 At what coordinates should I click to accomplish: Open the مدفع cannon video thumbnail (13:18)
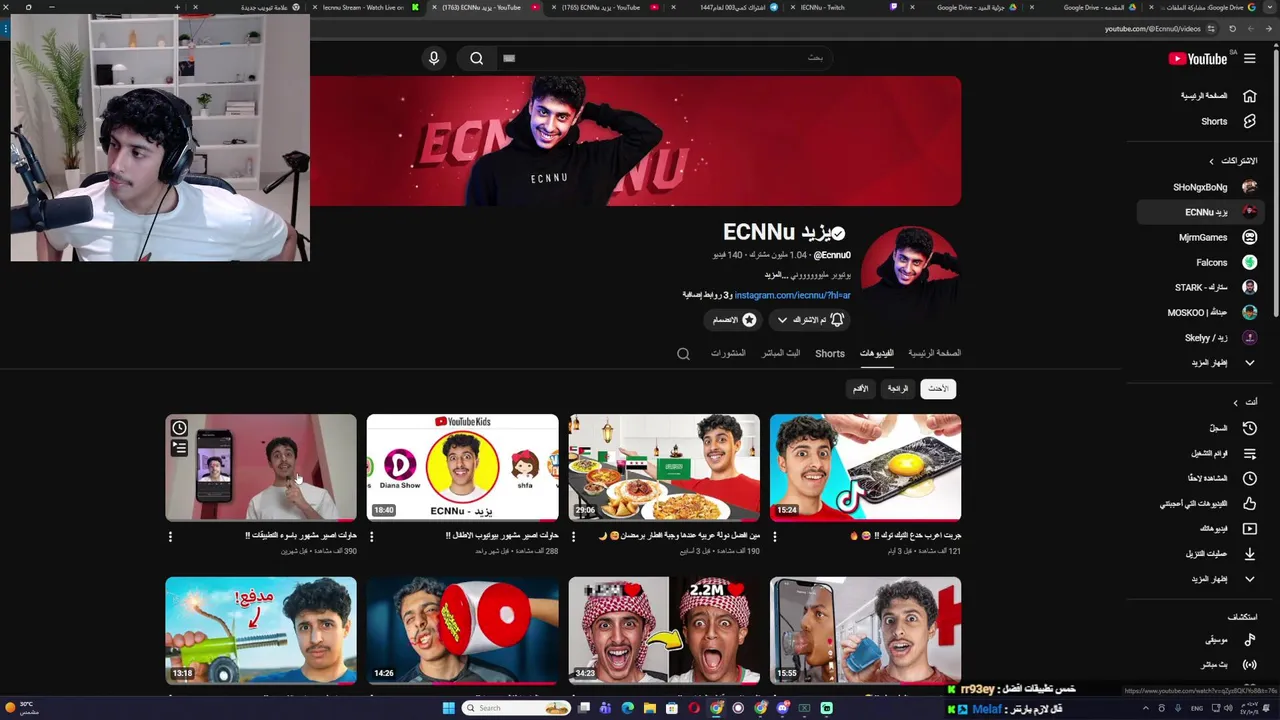click(x=260, y=630)
